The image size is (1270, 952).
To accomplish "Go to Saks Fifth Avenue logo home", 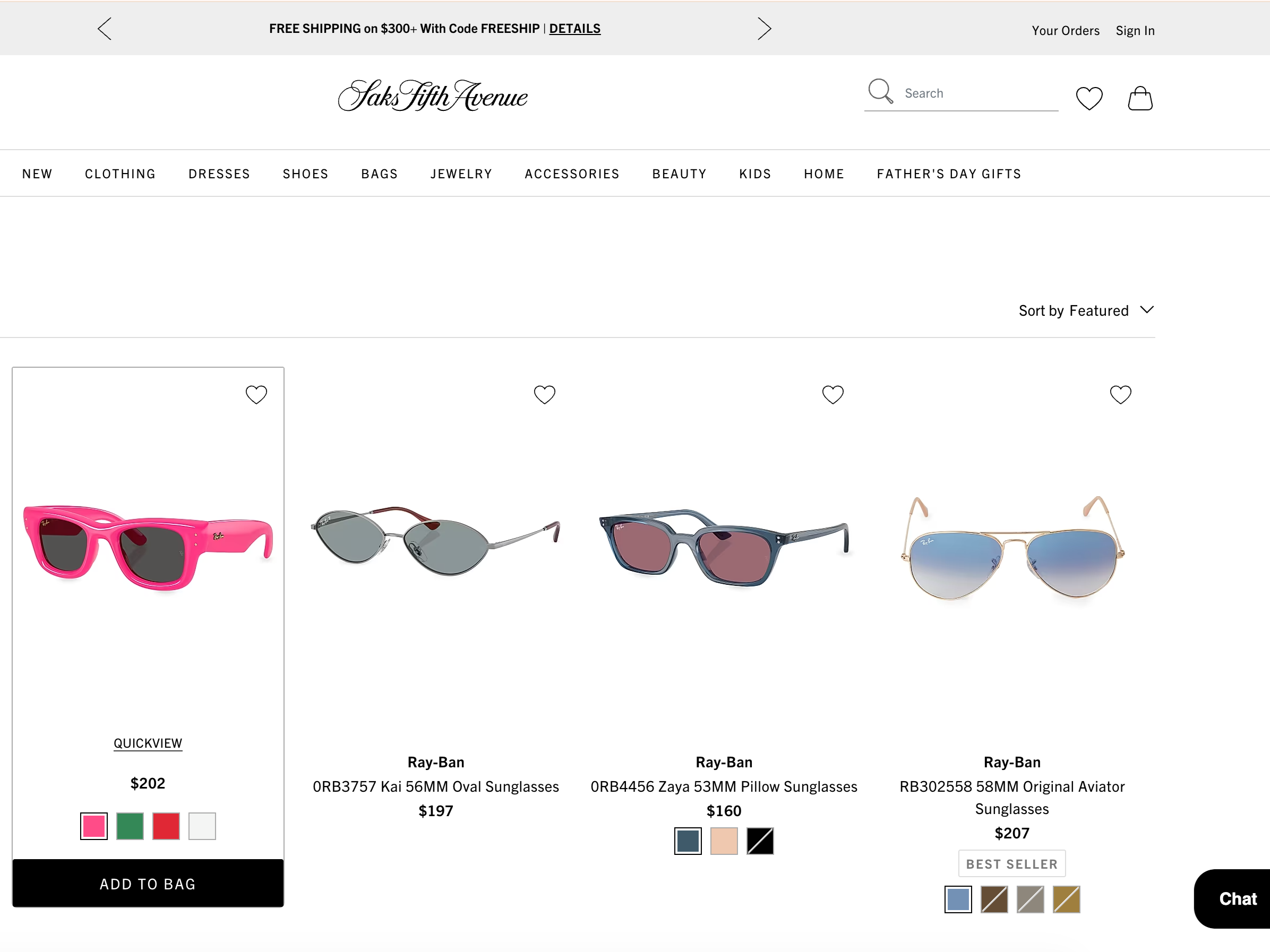I will click(433, 96).
